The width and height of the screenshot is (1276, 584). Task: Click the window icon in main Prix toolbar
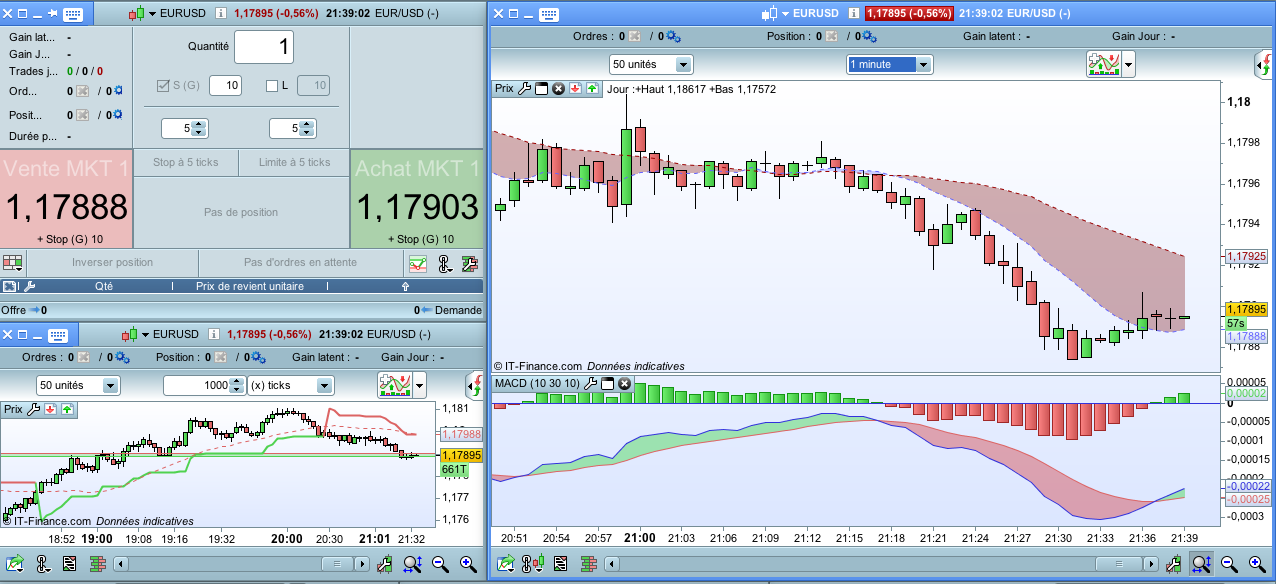click(x=542, y=89)
